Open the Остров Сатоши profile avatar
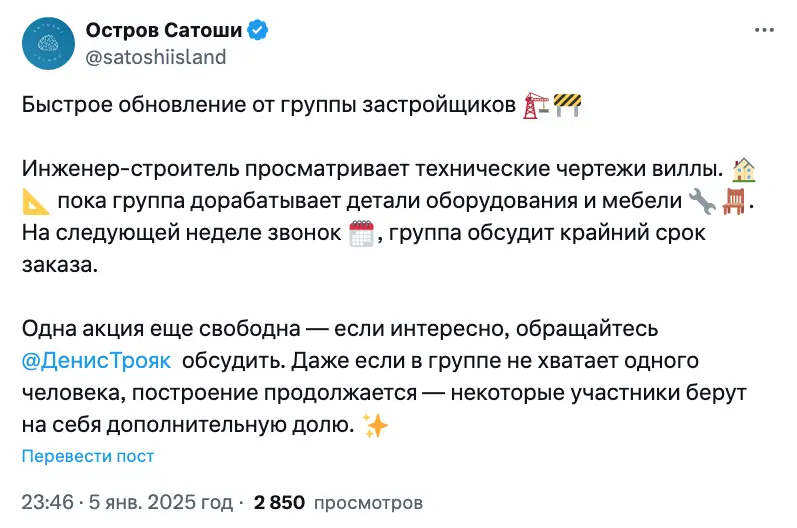Screen dimensions: 797x528 click(48, 43)
